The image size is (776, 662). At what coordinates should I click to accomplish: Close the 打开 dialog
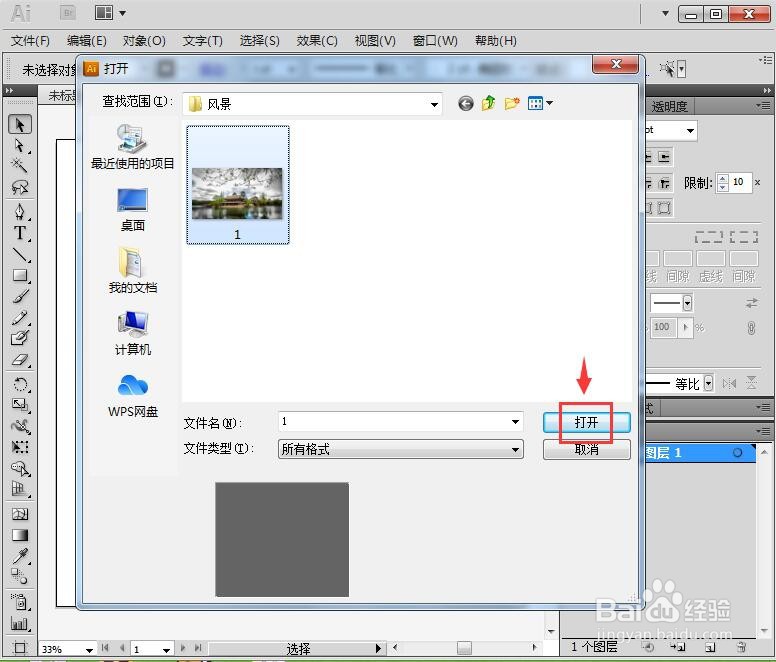coord(616,64)
